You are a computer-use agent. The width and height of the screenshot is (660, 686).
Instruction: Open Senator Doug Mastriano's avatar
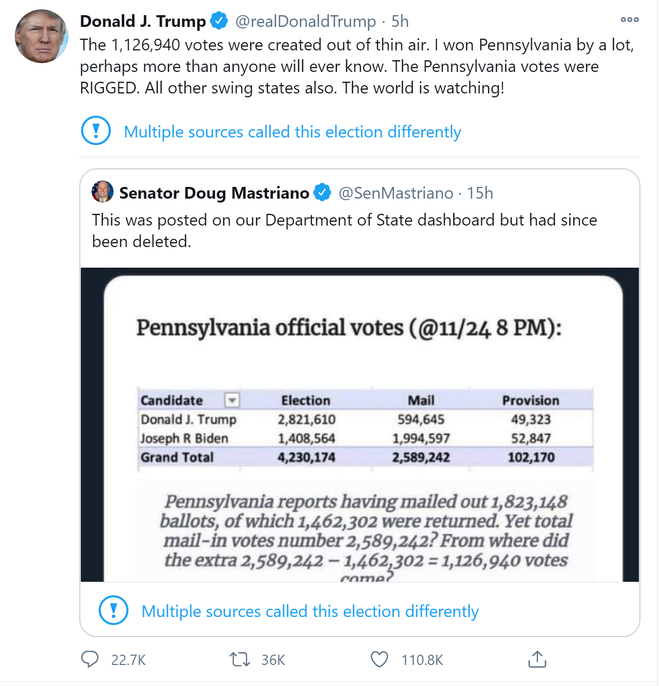tap(103, 193)
